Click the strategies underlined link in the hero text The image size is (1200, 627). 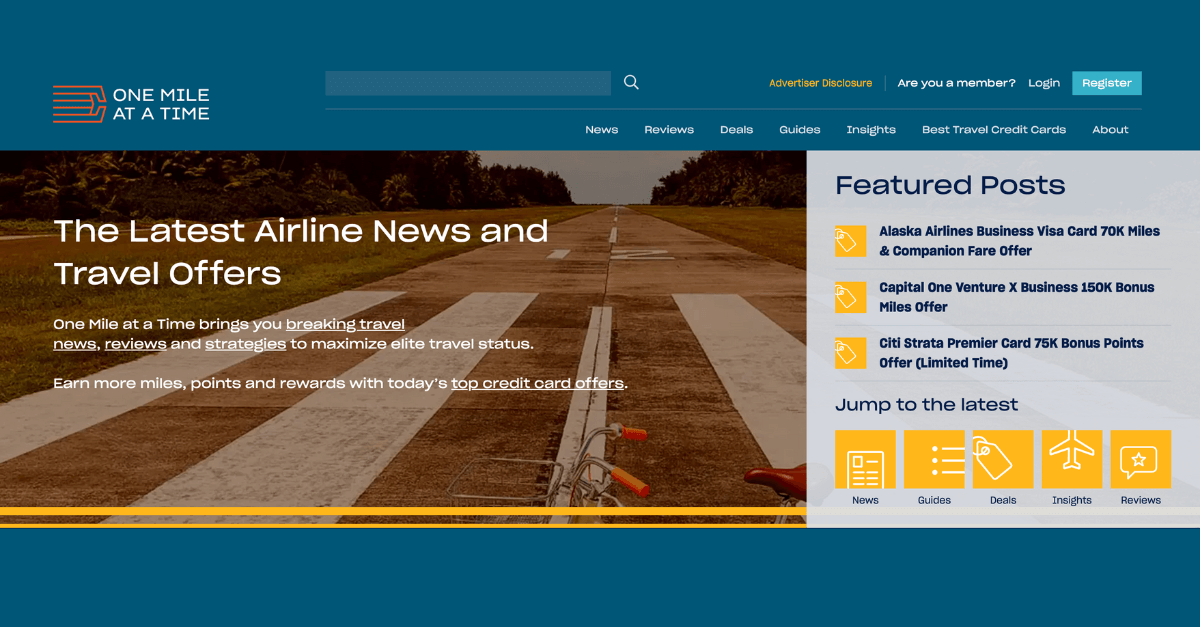245,344
